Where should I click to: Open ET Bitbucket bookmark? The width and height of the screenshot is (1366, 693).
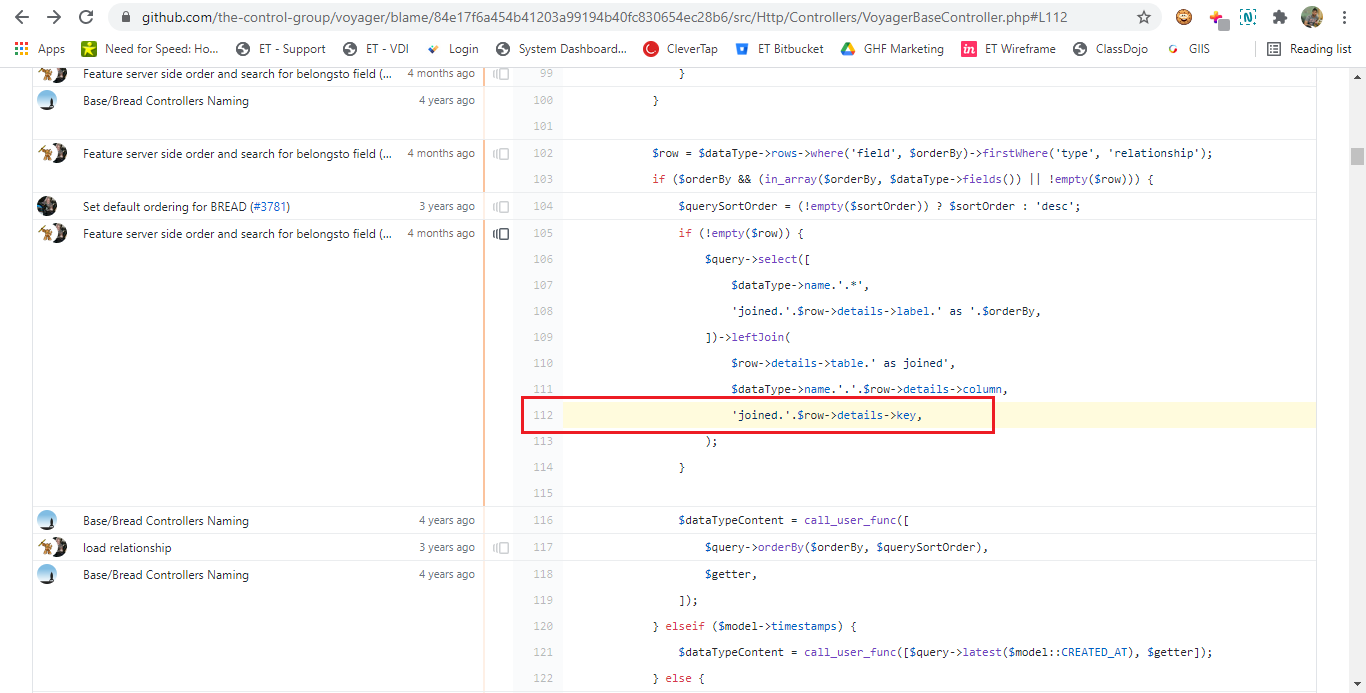click(x=780, y=49)
